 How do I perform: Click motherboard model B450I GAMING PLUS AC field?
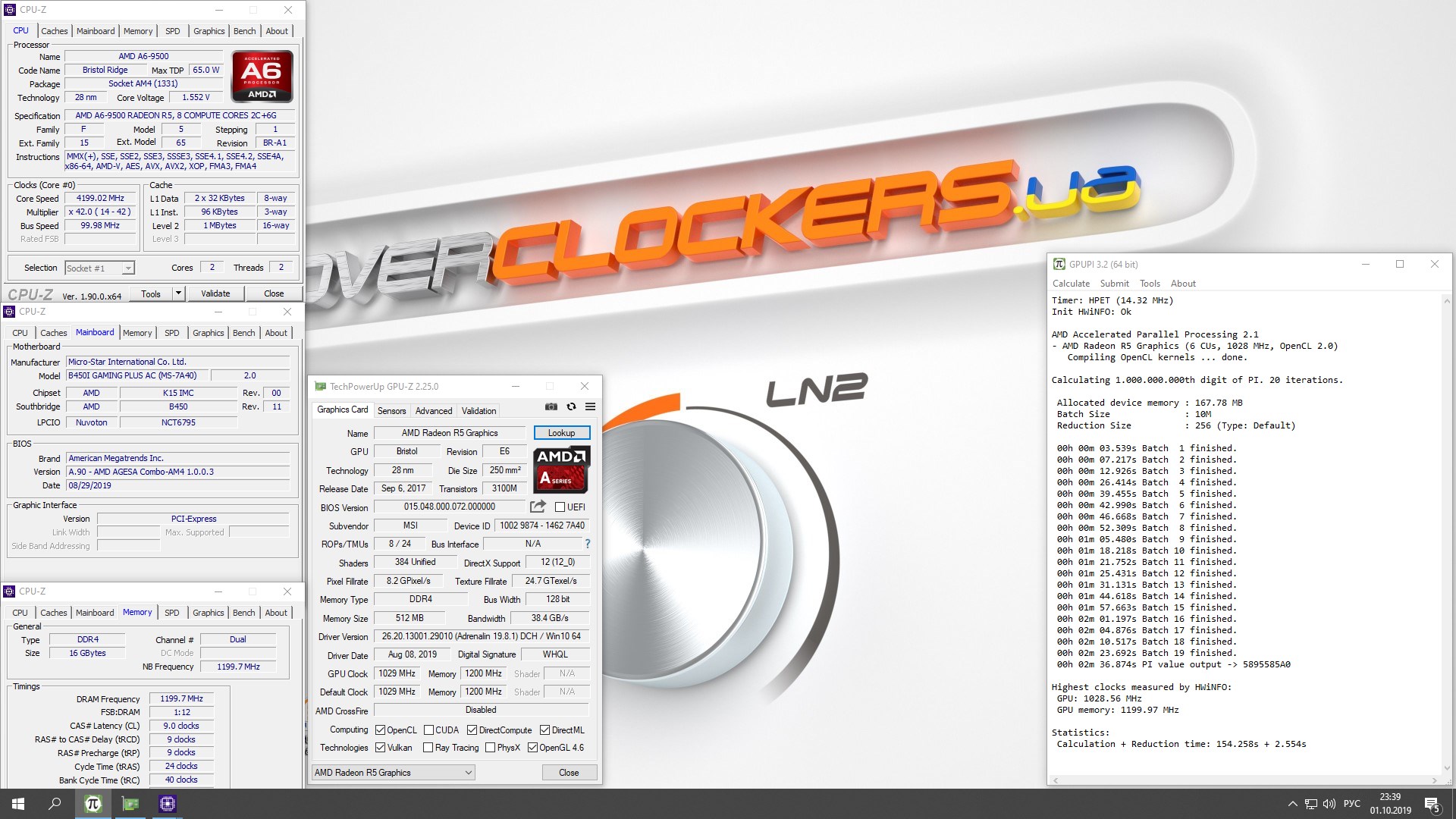(x=136, y=375)
